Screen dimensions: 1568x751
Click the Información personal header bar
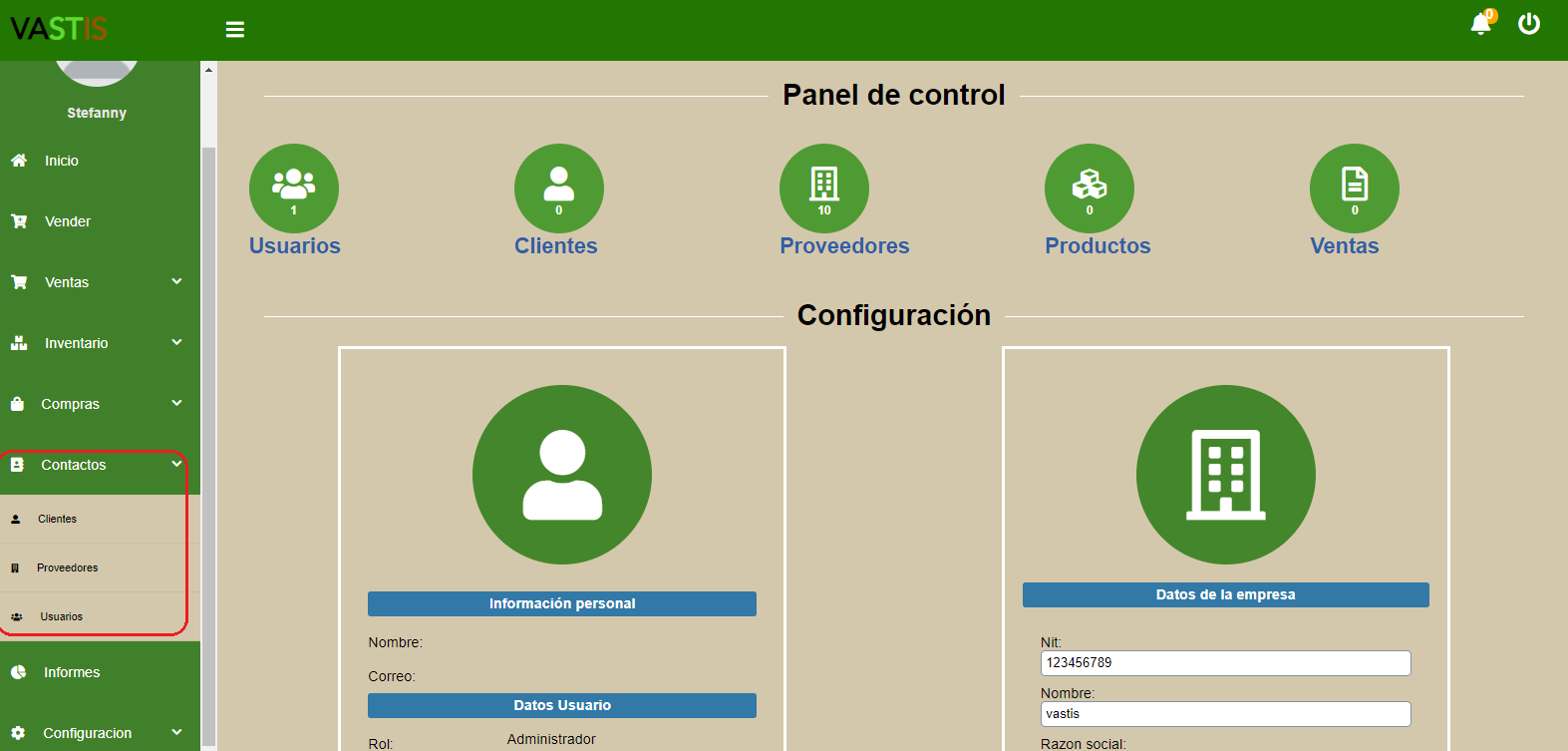(562, 603)
